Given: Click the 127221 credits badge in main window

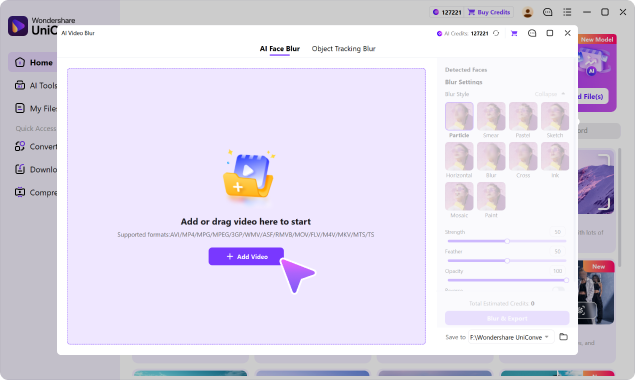Looking at the screenshot, I should coord(447,12).
